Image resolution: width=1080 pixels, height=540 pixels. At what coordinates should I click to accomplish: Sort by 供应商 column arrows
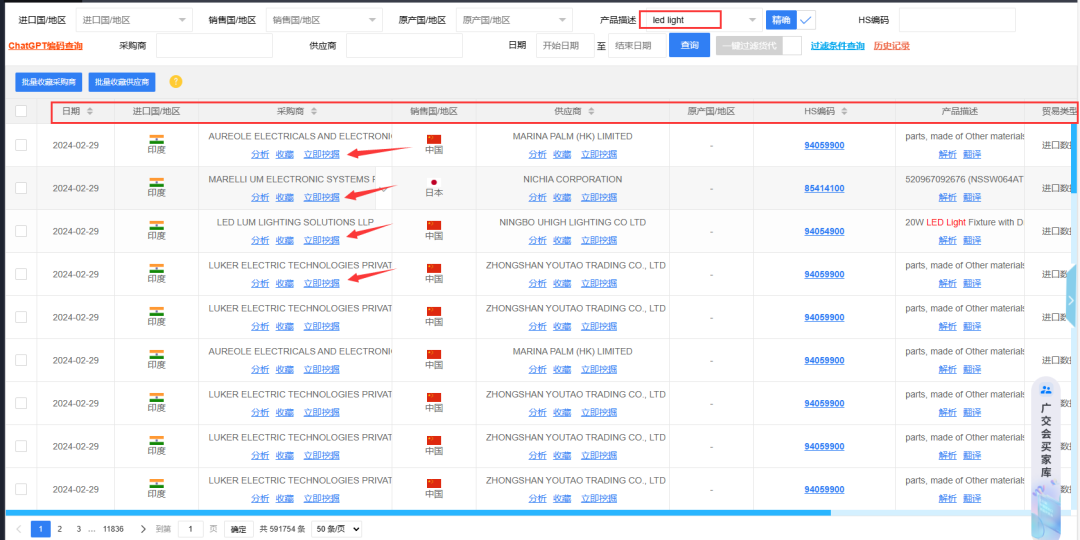pyautogui.click(x=591, y=111)
